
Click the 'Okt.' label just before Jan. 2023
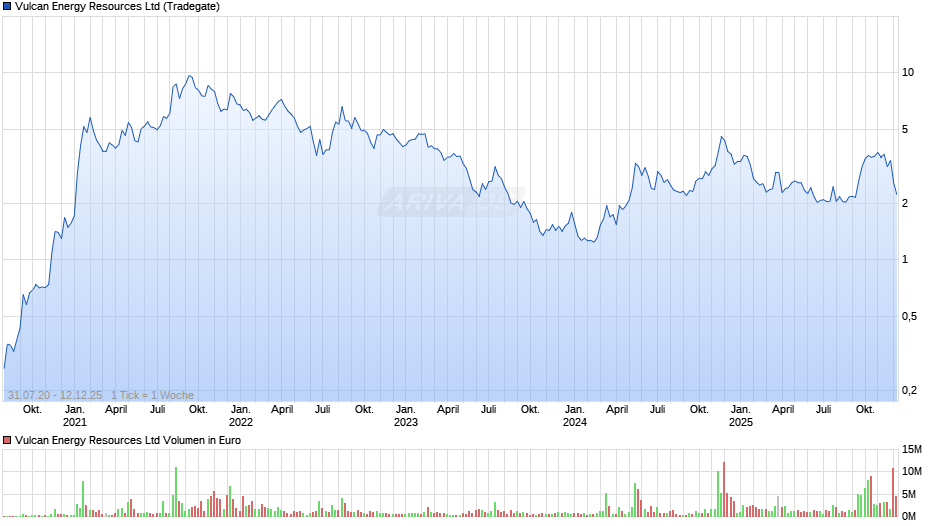tap(364, 410)
